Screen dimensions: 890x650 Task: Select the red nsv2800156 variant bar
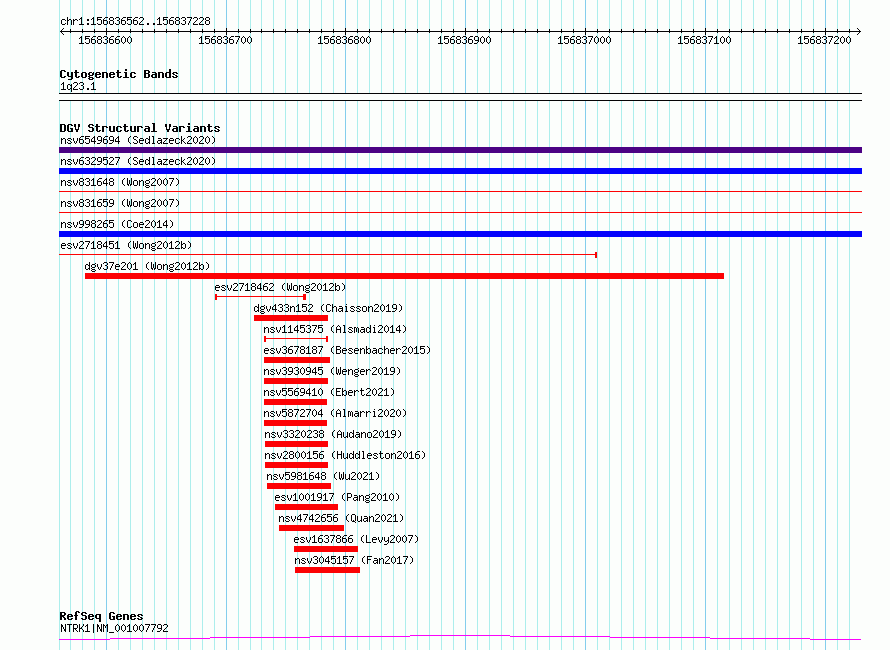tap(296, 465)
